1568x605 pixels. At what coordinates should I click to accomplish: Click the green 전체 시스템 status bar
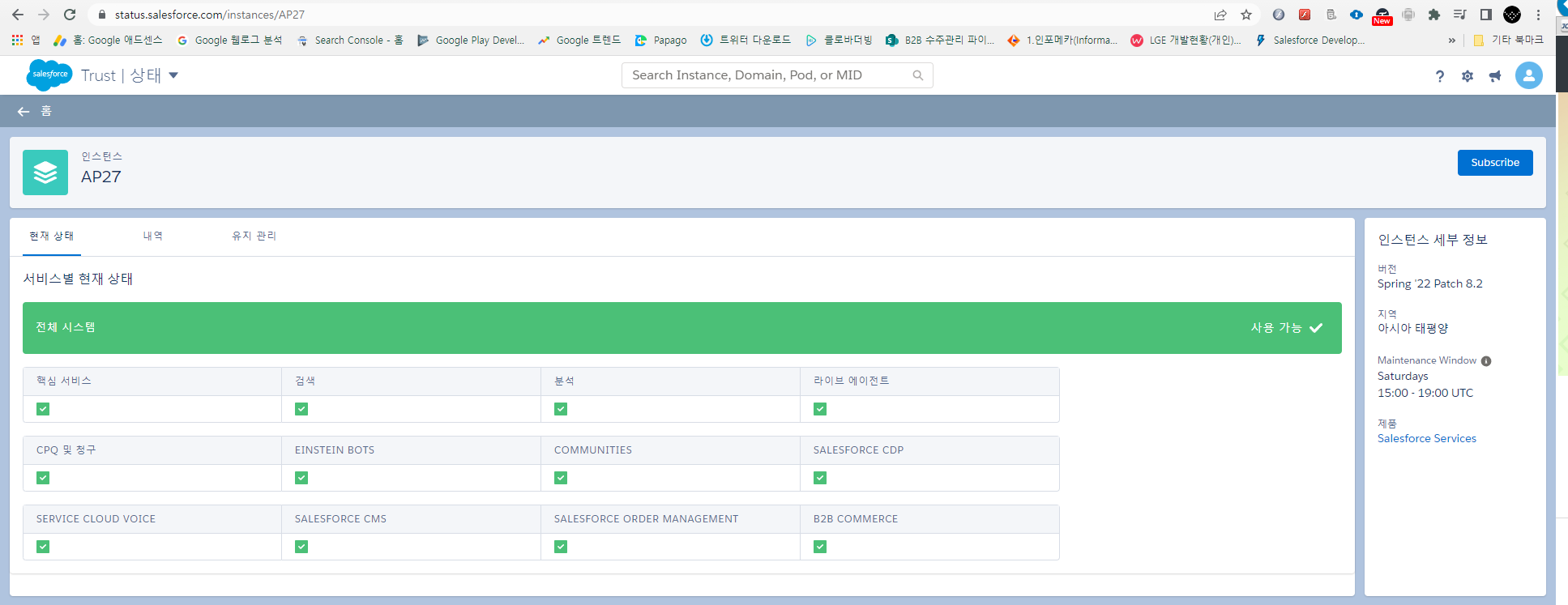[x=682, y=328]
